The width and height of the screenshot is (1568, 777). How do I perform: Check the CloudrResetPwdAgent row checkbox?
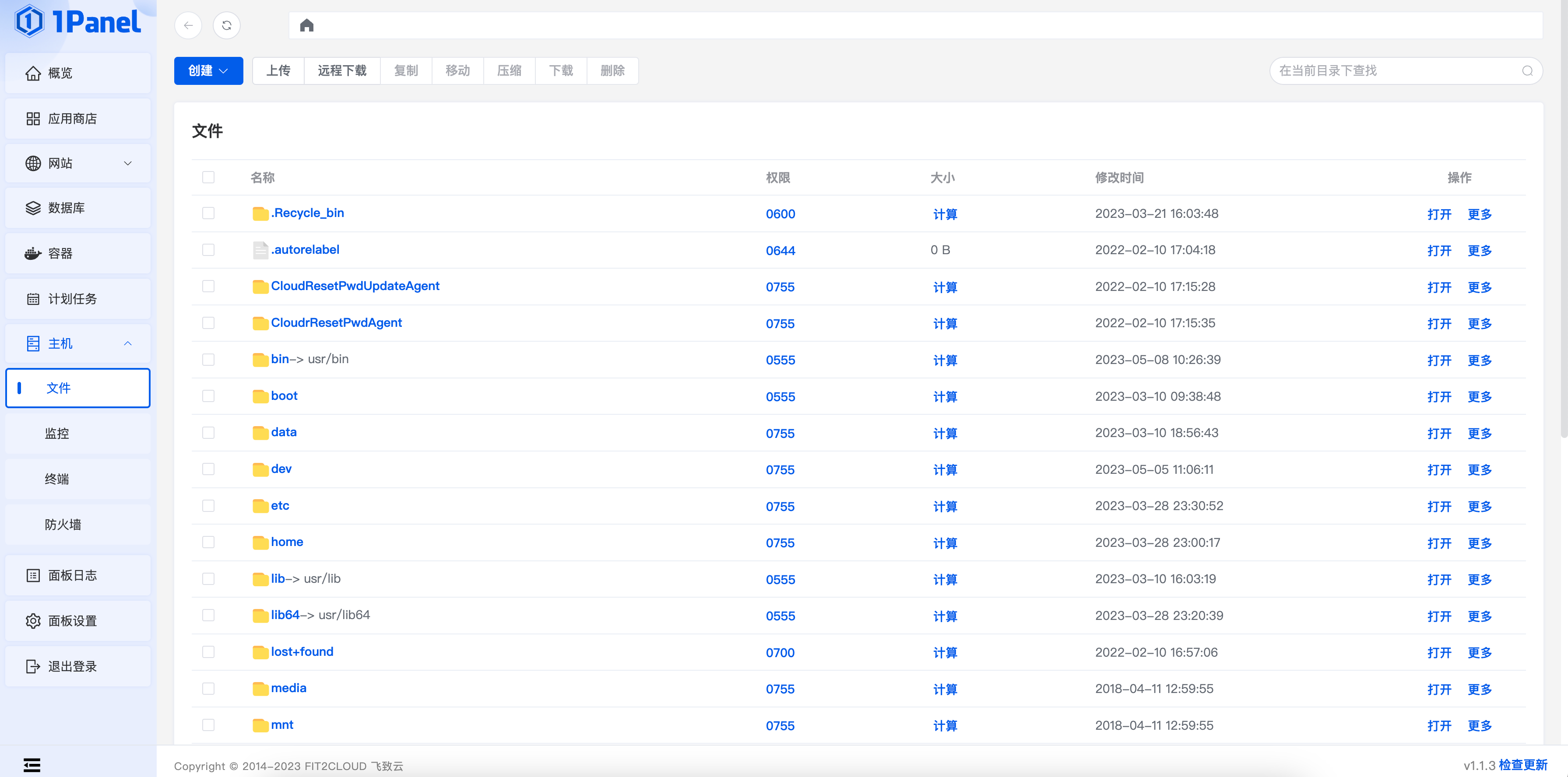pyautogui.click(x=208, y=322)
